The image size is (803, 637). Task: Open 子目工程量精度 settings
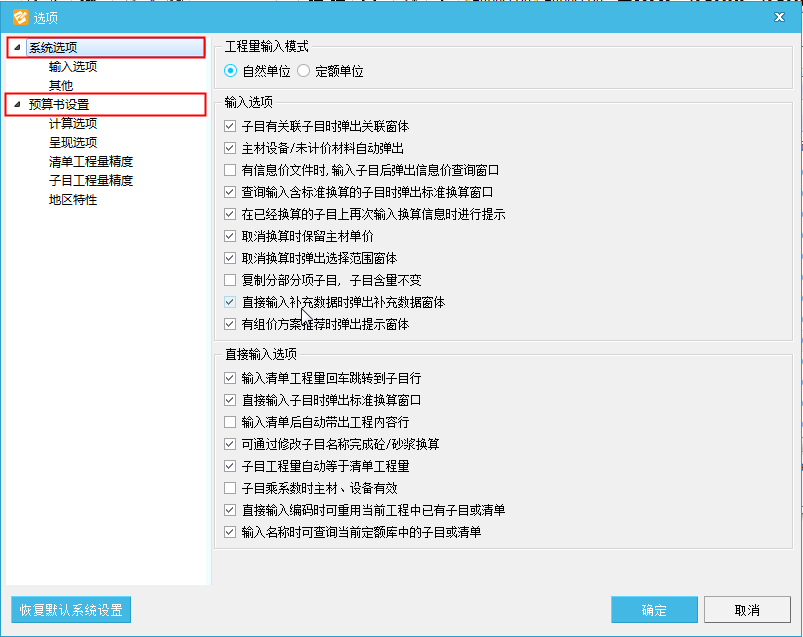[91, 181]
